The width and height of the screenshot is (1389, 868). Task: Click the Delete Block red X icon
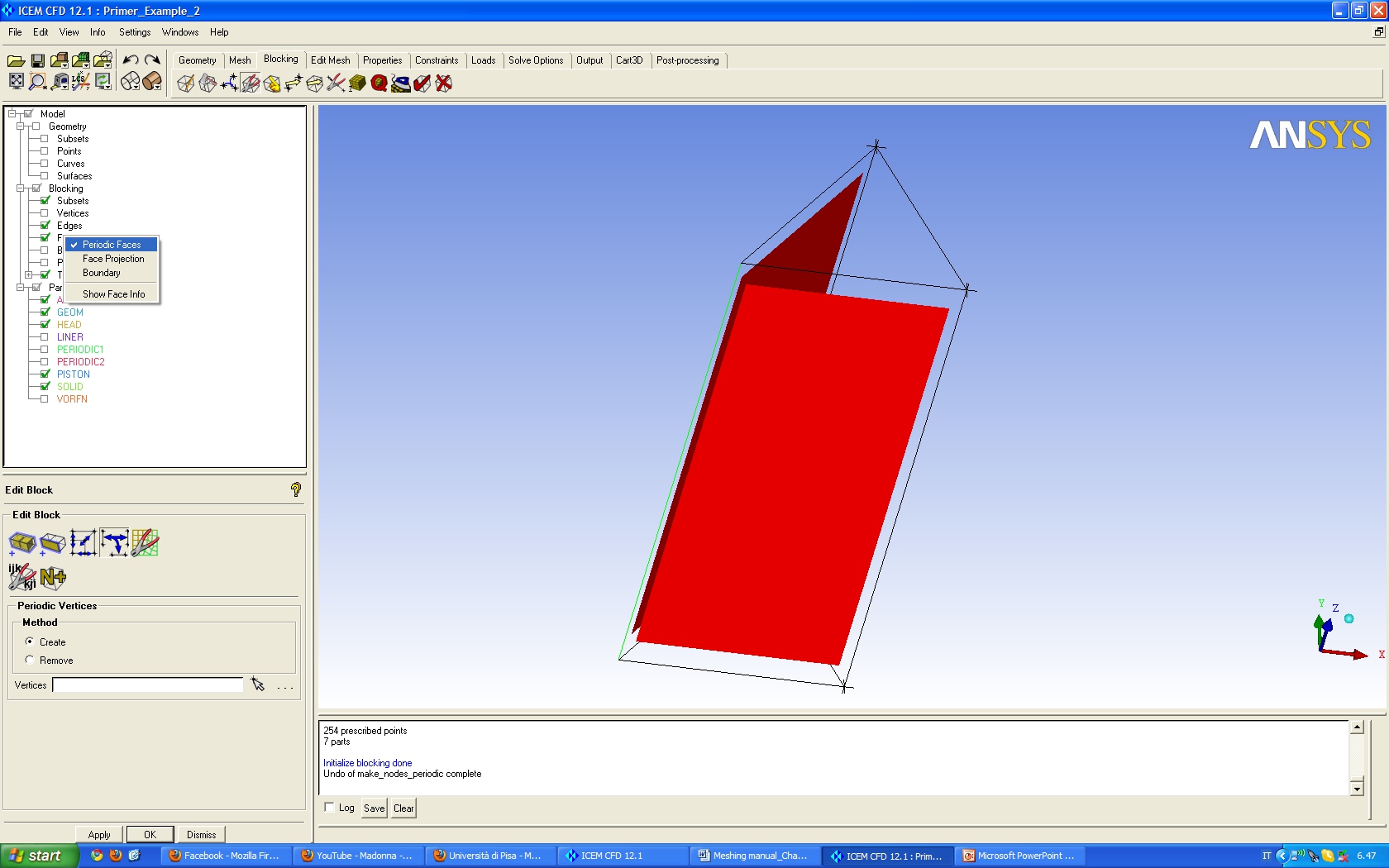click(x=444, y=83)
